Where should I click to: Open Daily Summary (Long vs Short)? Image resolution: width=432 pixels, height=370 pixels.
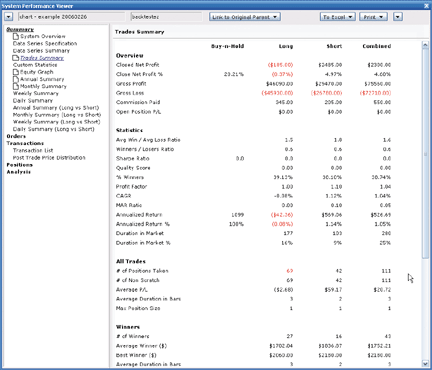(x=54, y=129)
